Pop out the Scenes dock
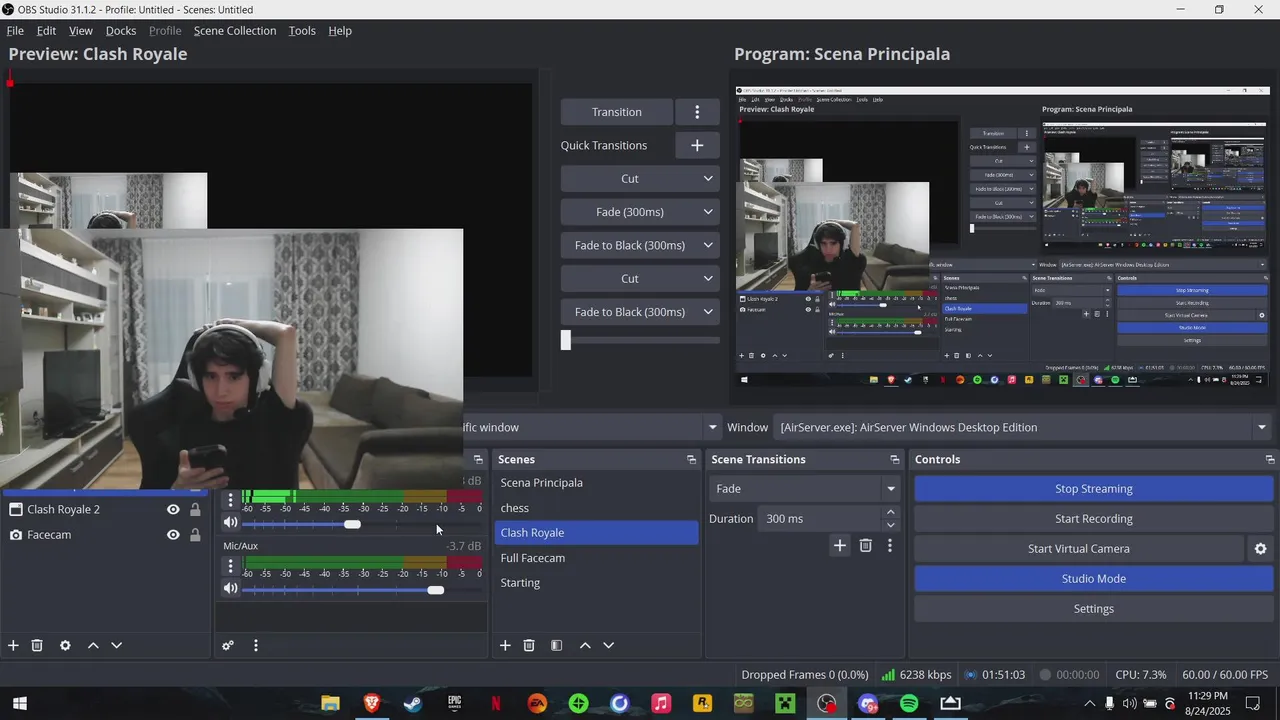This screenshot has width=1280, height=720. (691, 459)
